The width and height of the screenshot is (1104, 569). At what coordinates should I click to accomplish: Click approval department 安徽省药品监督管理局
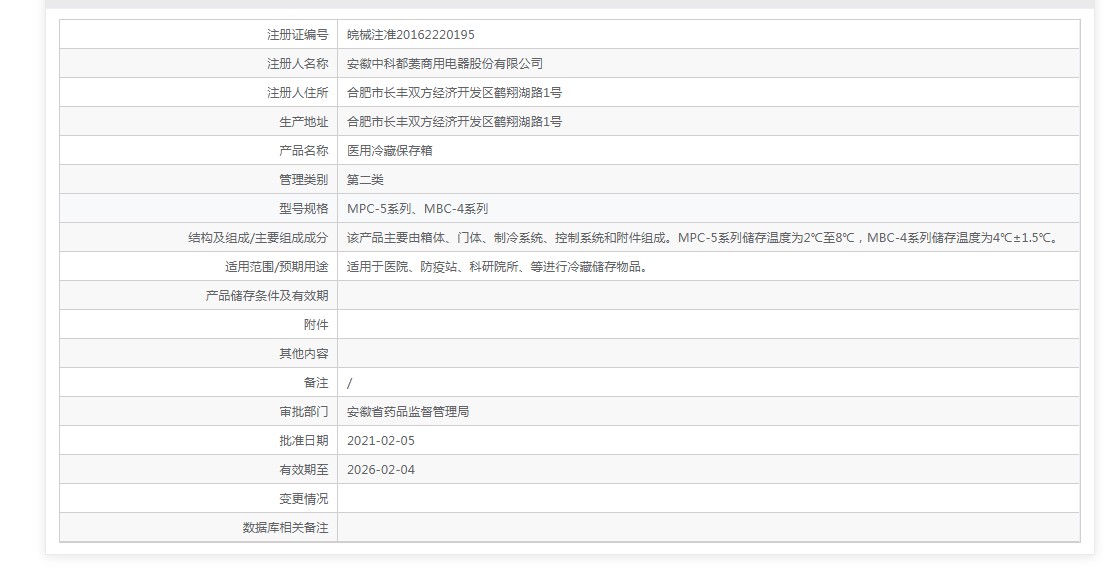click(x=408, y=412)
